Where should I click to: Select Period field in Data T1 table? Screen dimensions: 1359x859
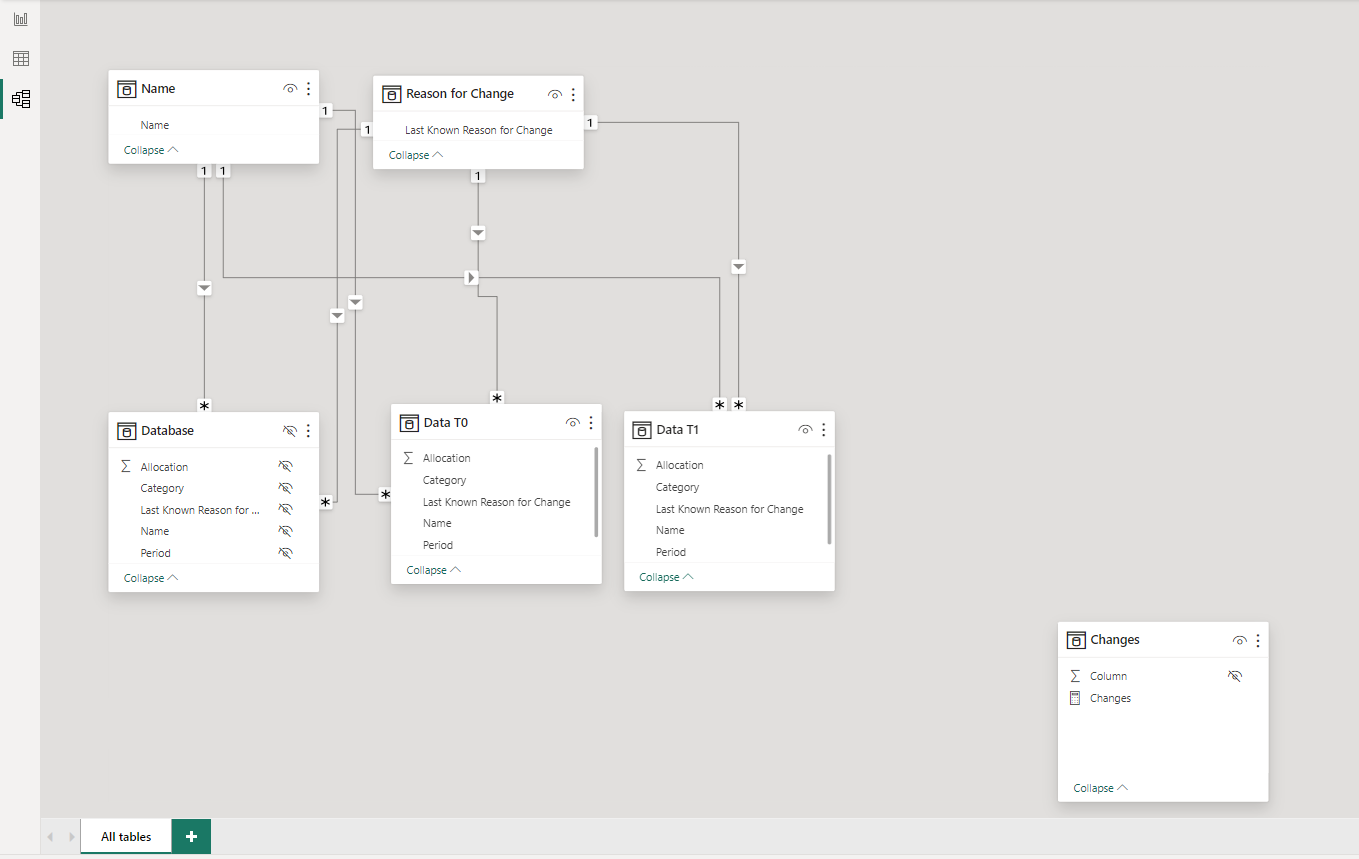coord(671,552)
